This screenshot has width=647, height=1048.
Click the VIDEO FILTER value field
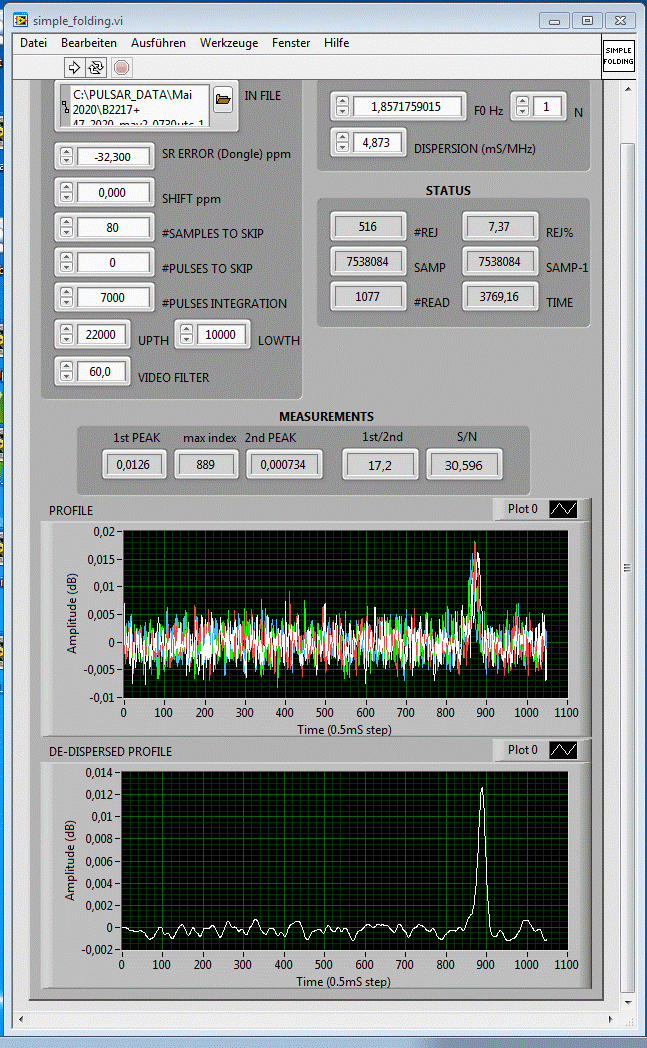[101, 372]
